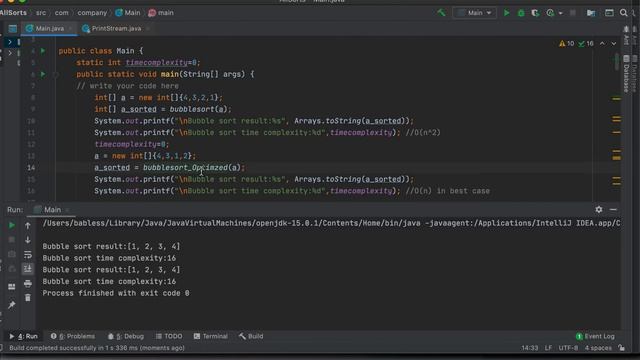Open the Build tool window
640x360 pixels.
coord(251,336)
